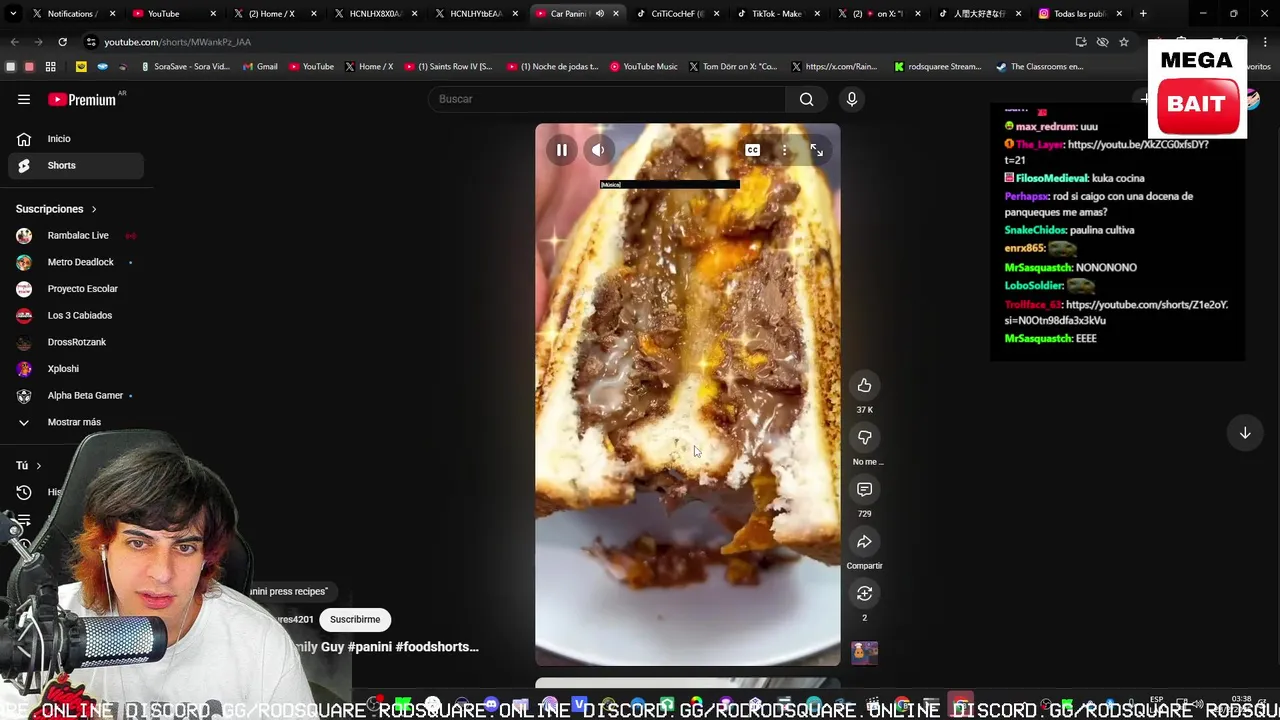Viewport: 1280px width, 720px height.
Task: Click the YouTube Premium logo
Action: tap(82, 99)
